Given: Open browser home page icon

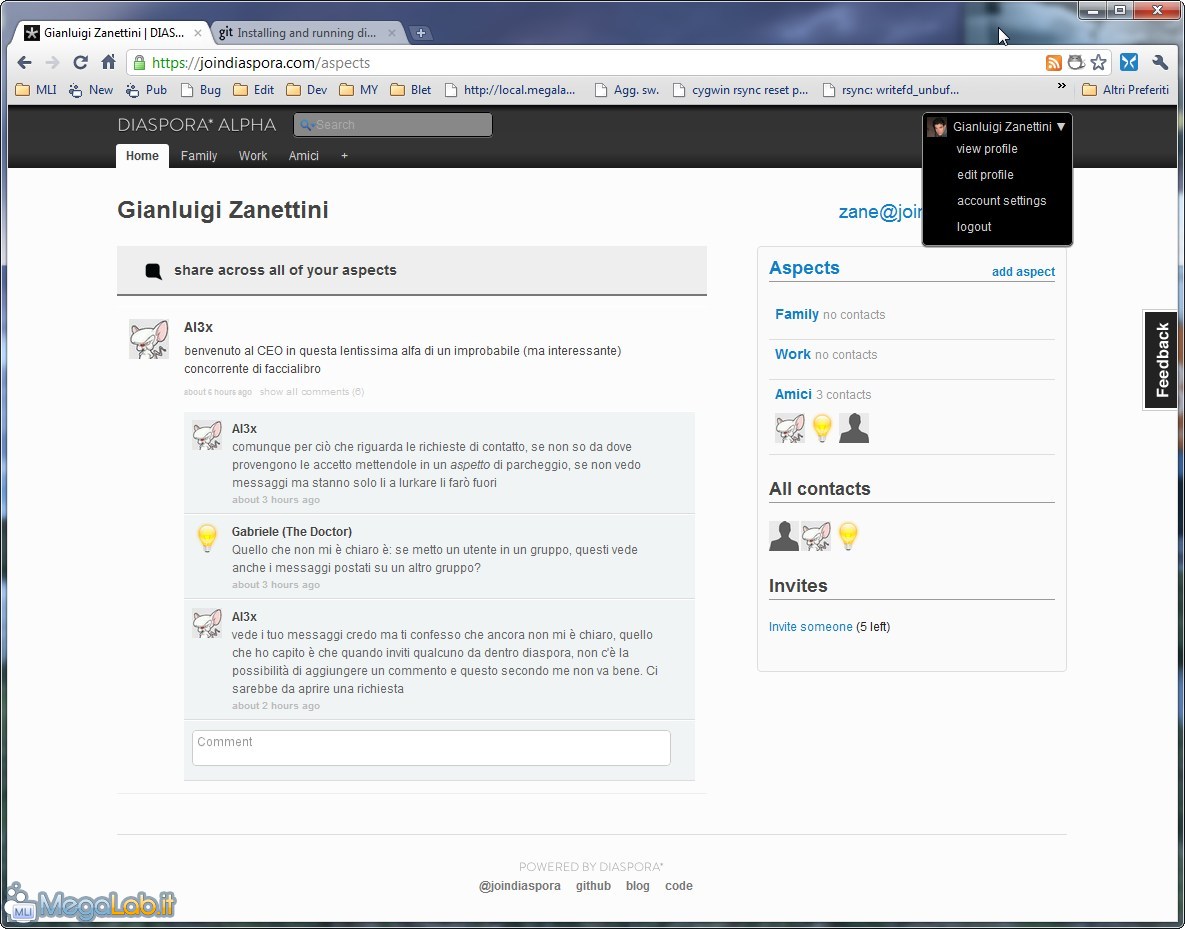Looking at the screenshot, I should pos(109,62).
